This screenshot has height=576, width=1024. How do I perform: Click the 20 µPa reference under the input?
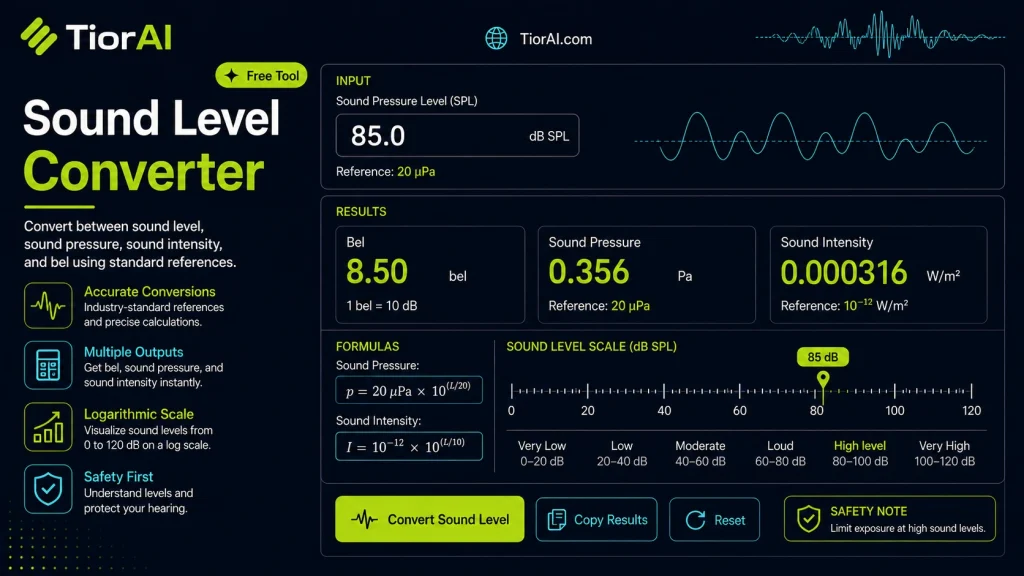(416, 172)
